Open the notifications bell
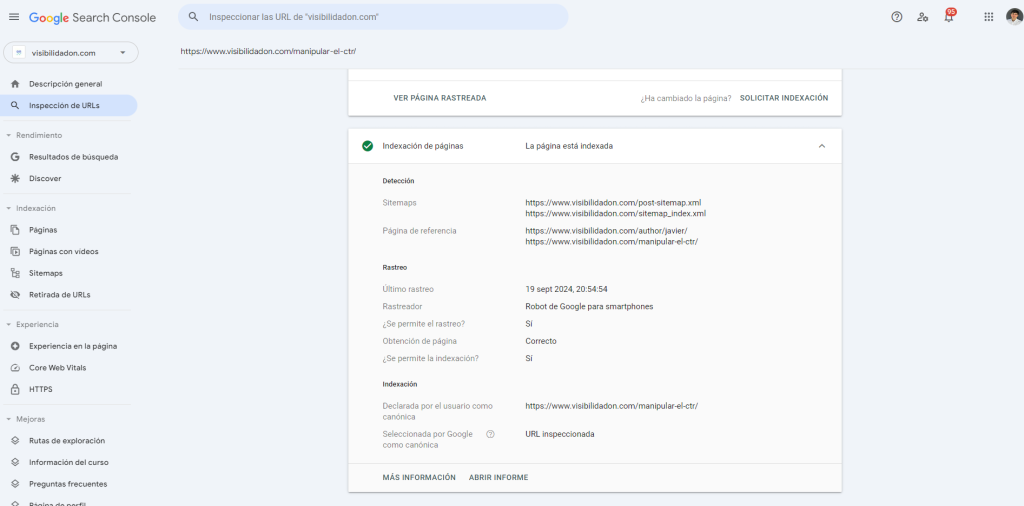The width and height of the screenshot is (1024, 506). point(948,17)
